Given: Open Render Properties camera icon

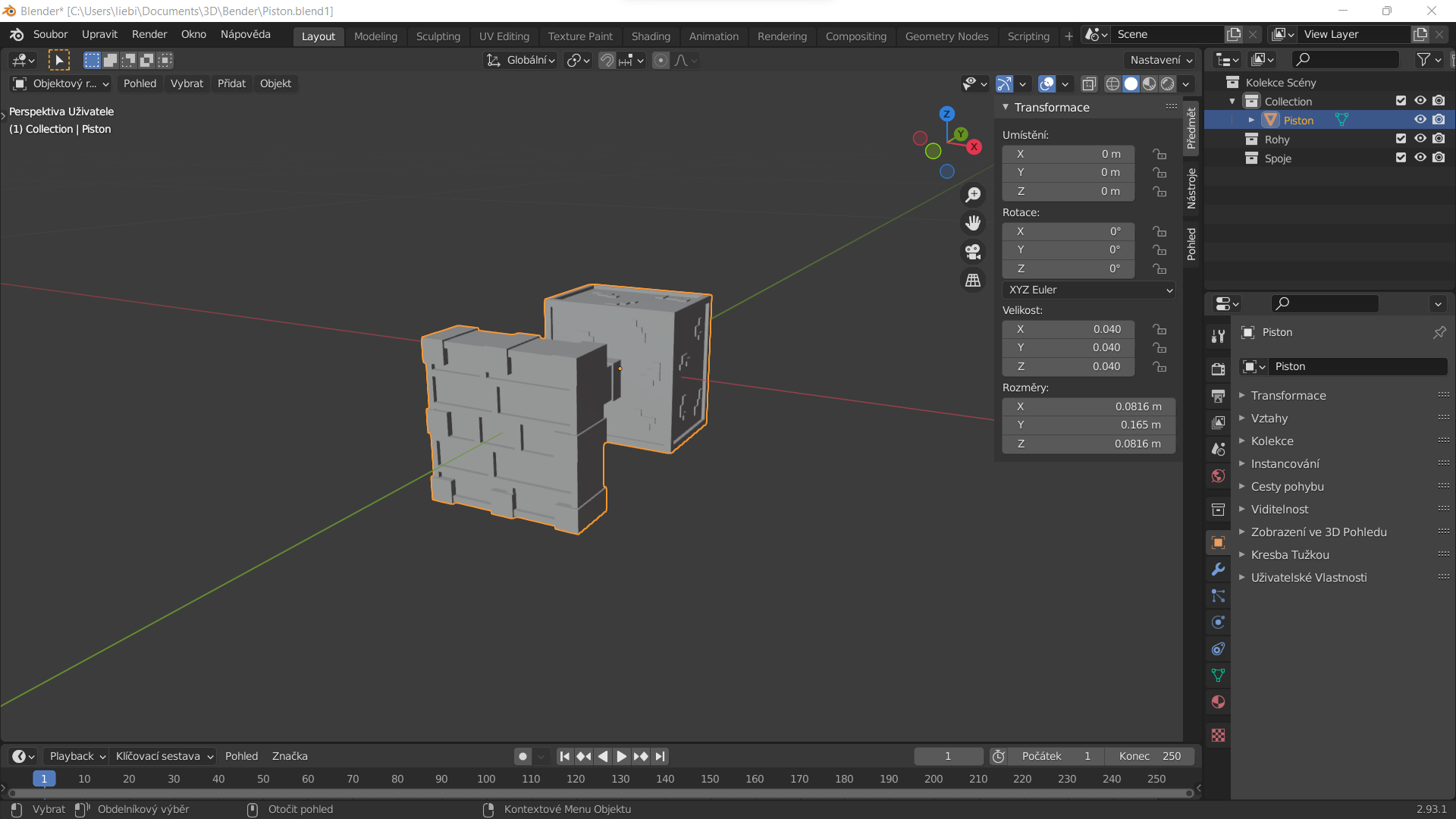Looking at the screenshot, I should [1218, 369].
